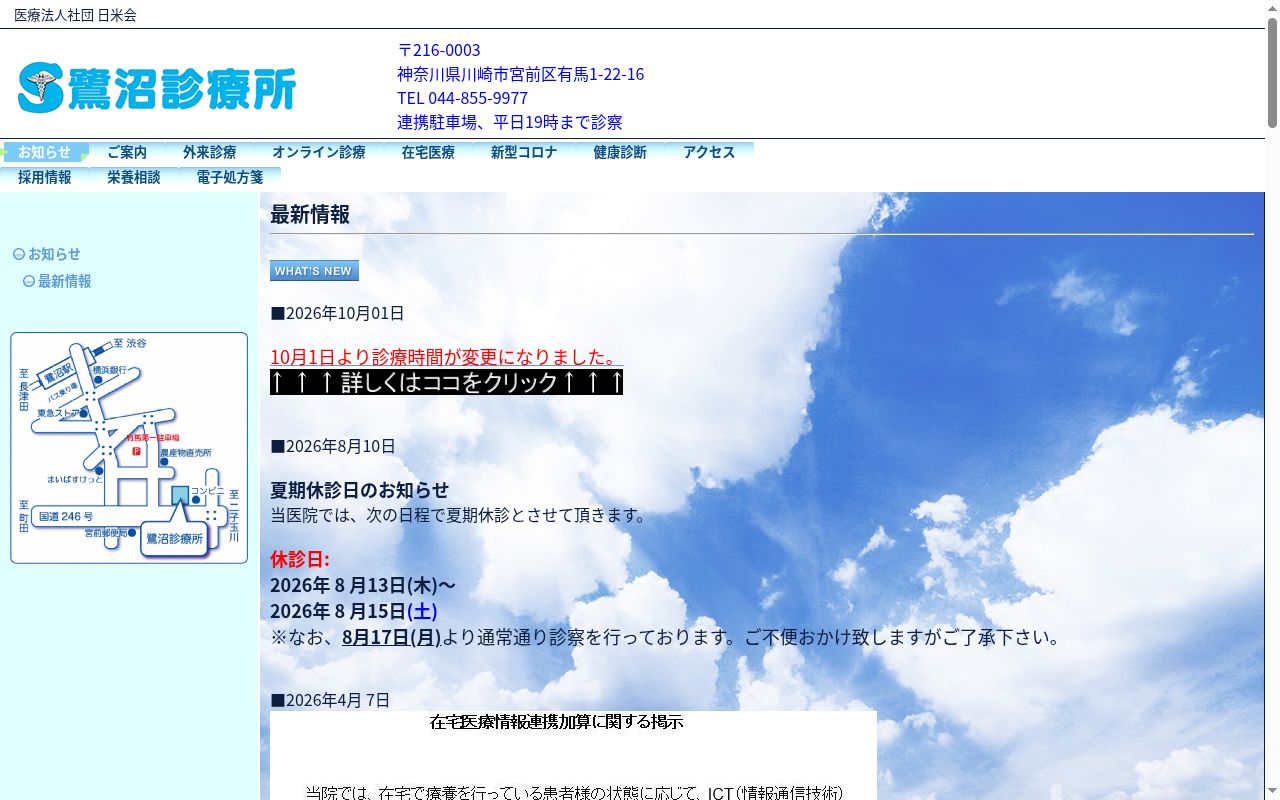This screenshot has width=1280, height=800.
Task: Click the 2026年 8 月13日(木)～ text
Action: point(363,585)
